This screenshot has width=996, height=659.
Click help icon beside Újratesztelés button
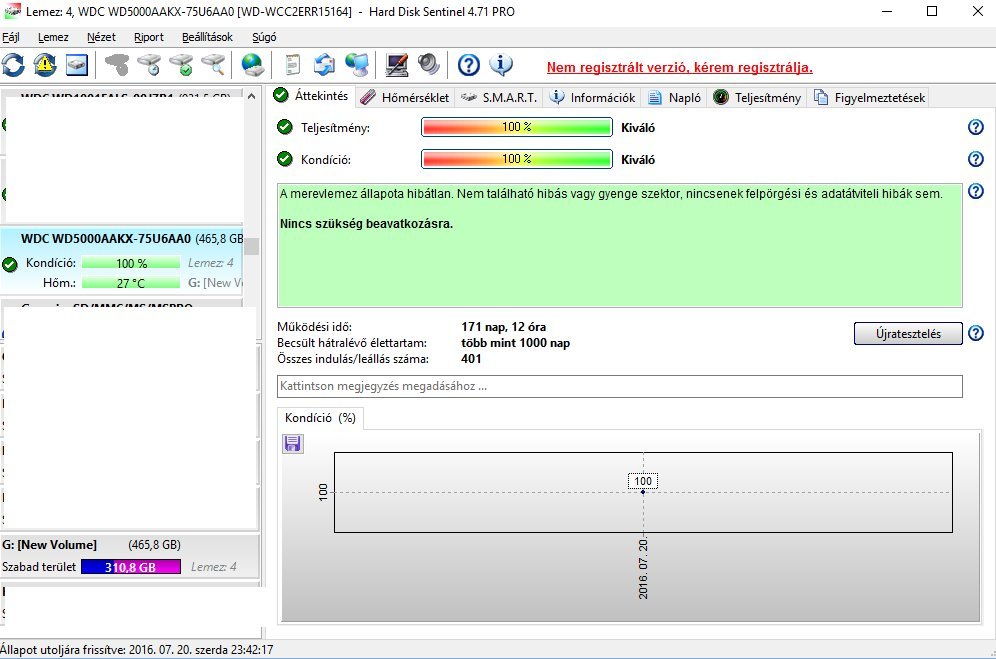click(x=976, y=333)
